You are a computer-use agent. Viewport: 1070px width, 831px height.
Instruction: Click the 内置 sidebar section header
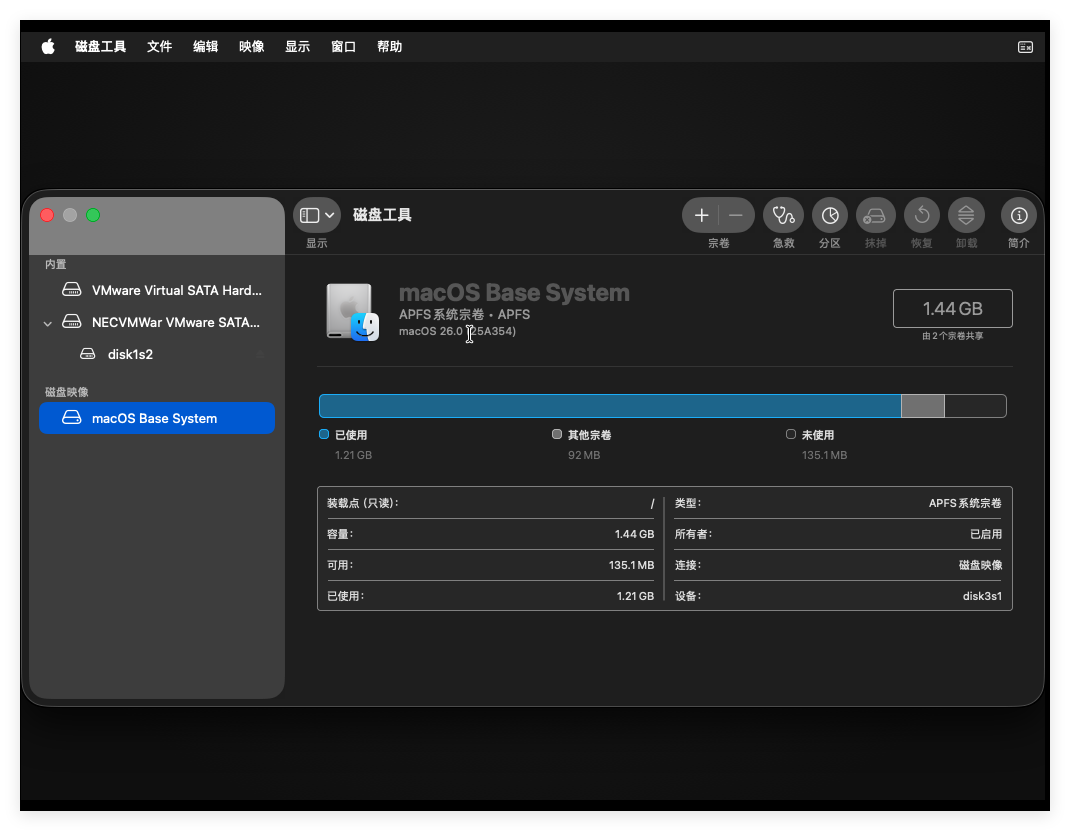[x=56, y=264]
